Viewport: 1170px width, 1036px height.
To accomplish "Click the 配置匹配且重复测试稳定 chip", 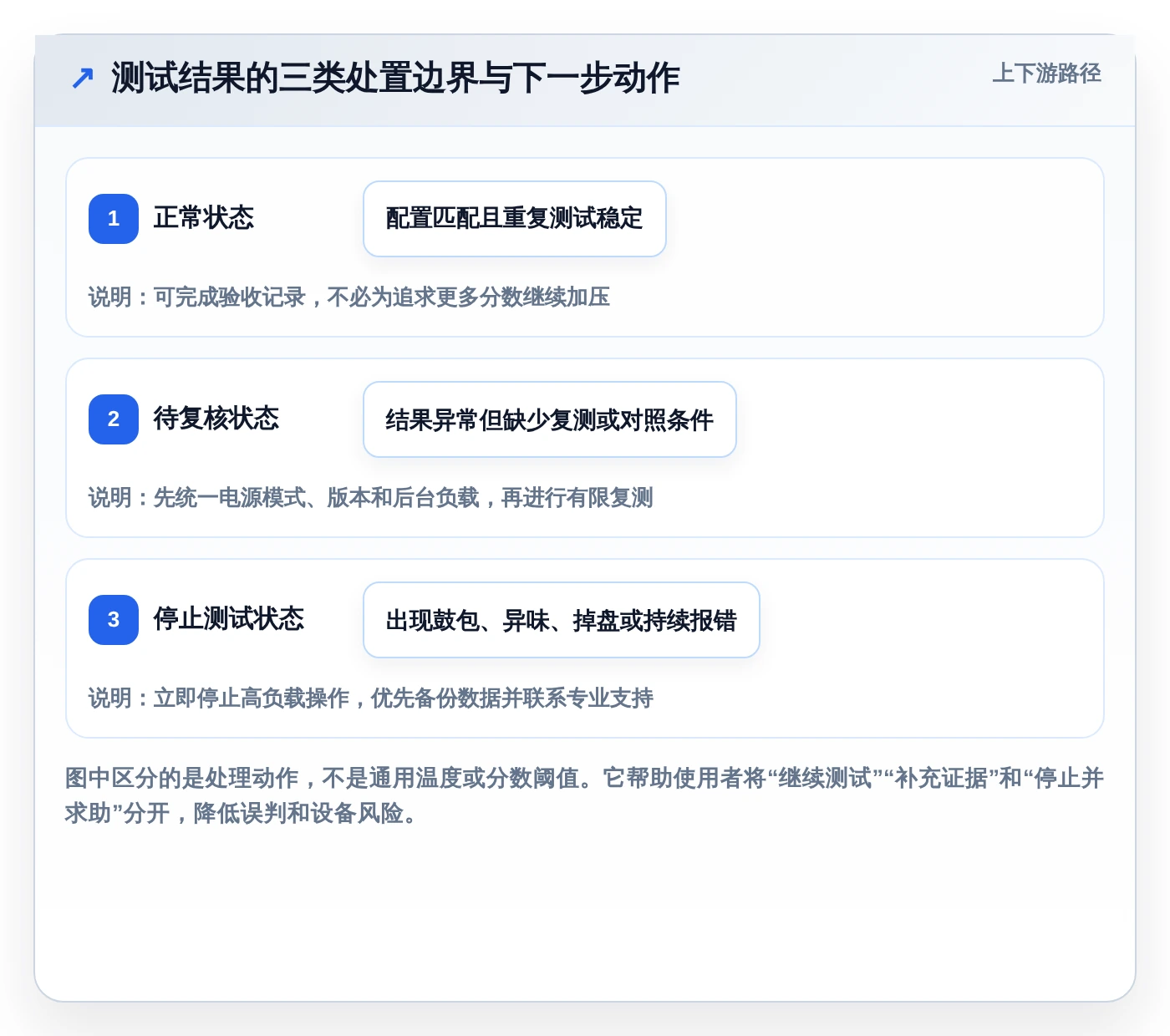I will coord(515,219).
